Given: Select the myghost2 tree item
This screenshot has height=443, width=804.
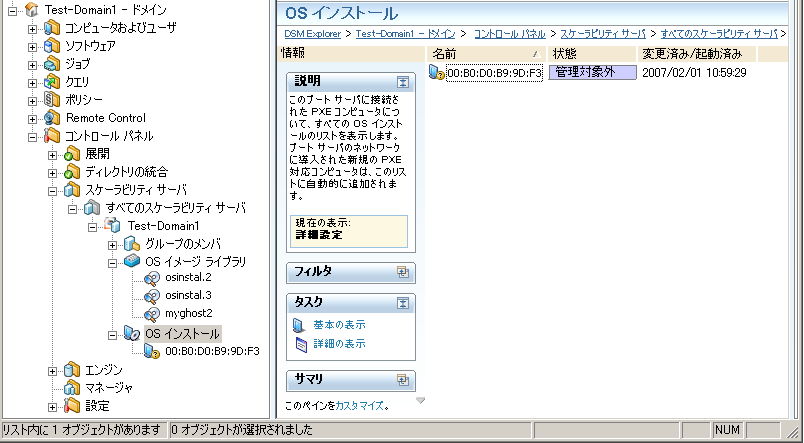Looking at the screenshot, I should pyautogui.click(x=189, y=313).
